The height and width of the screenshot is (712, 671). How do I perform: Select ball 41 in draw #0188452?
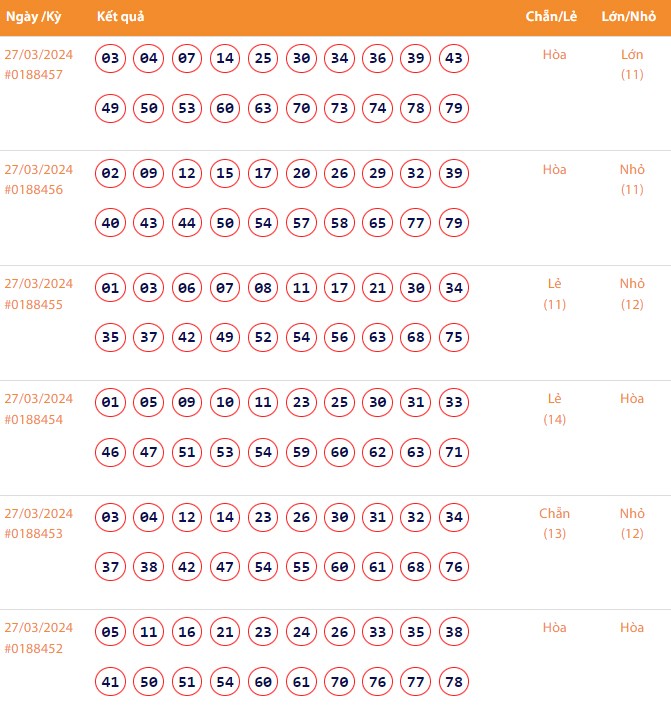111,681
